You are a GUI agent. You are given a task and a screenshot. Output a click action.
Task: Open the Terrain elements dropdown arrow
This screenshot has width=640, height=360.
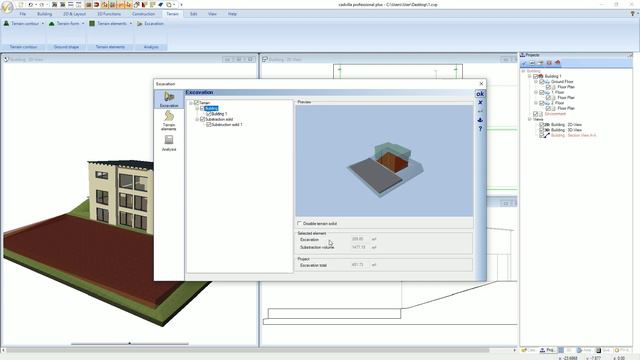[131, 24]
